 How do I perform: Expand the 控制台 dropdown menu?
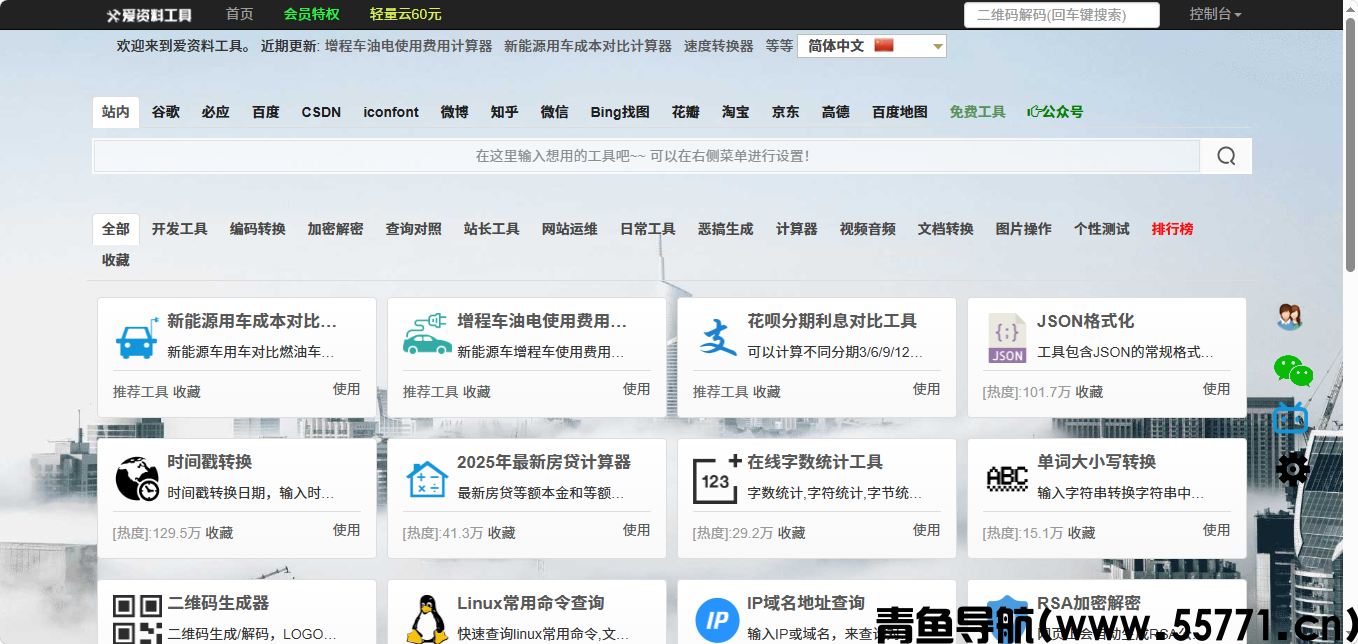point(1215,14)
